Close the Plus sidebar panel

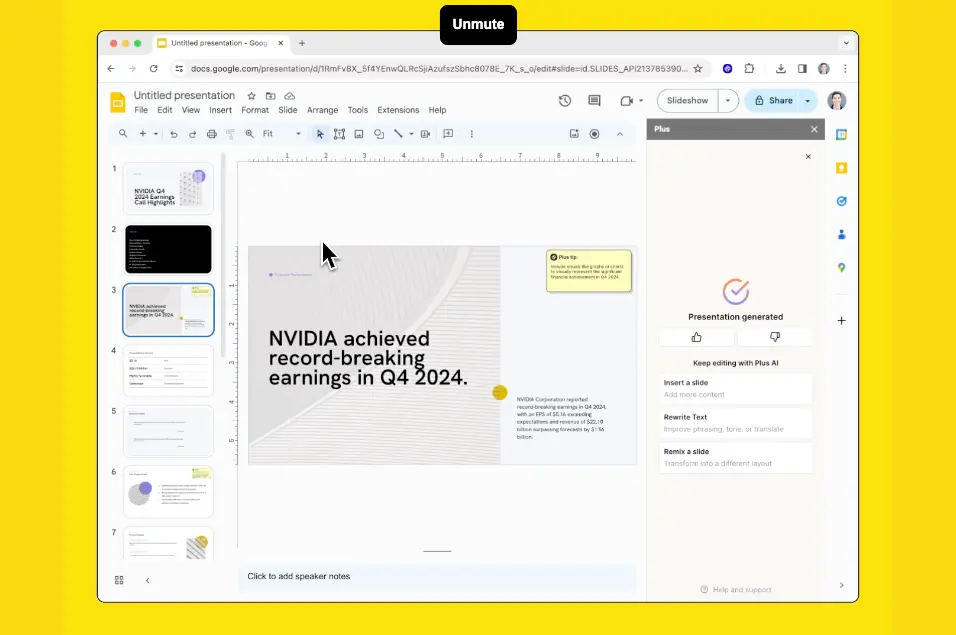pyautogui.click(x=814, y=129)
